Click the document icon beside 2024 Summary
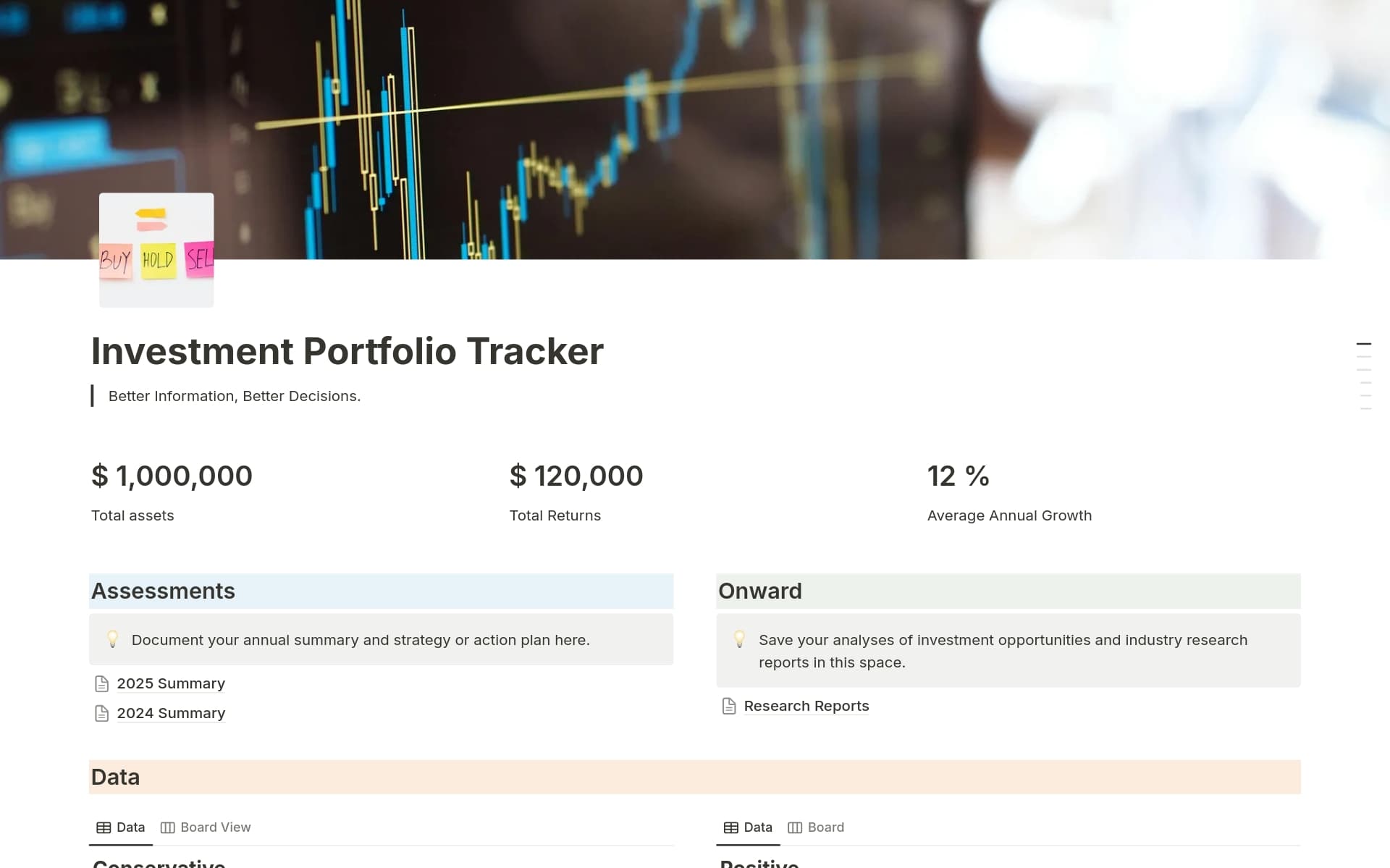The width and height of the screenshot is (1390, 868). click(101, 713)
